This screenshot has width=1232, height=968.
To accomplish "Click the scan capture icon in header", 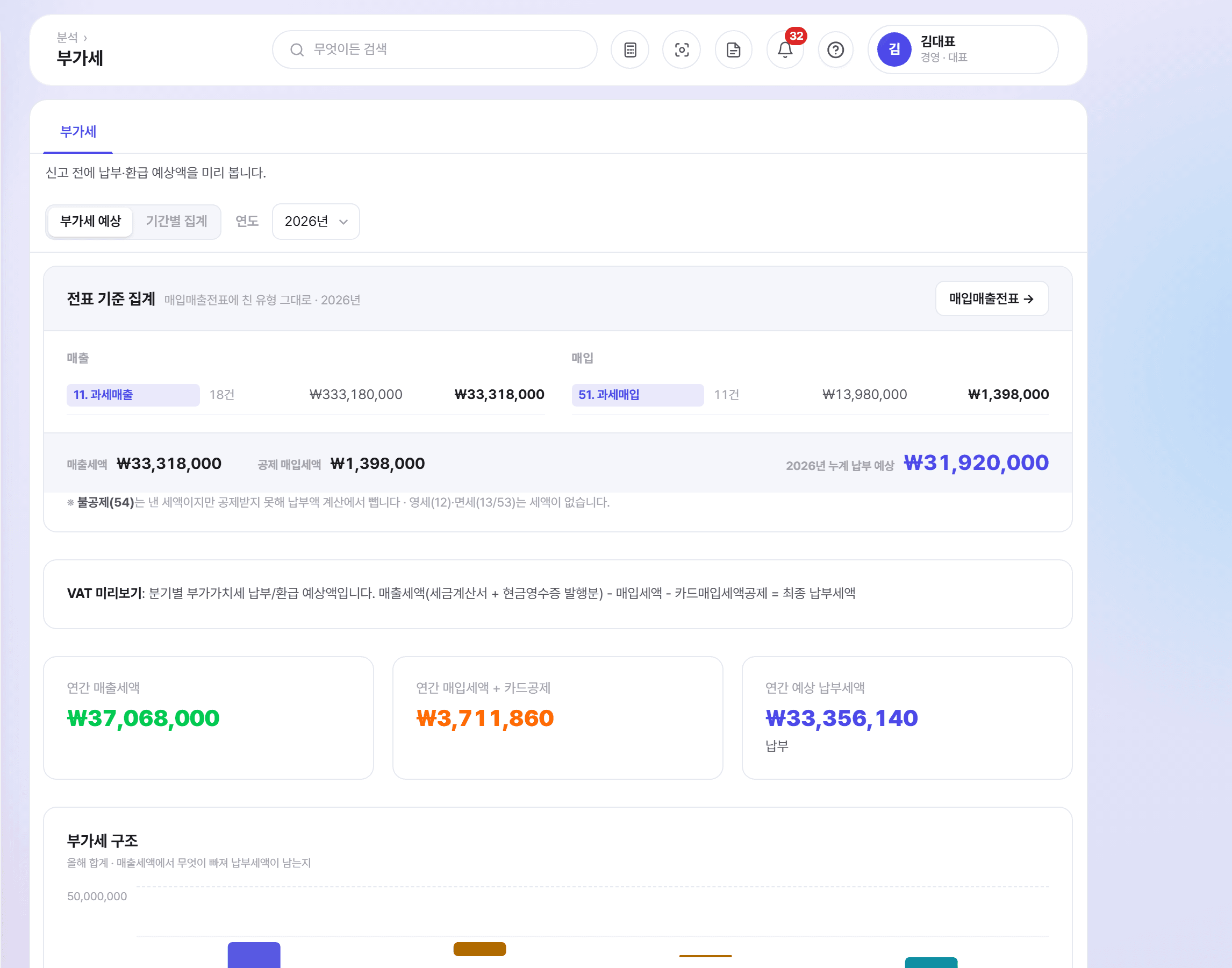I will (682, 50).
